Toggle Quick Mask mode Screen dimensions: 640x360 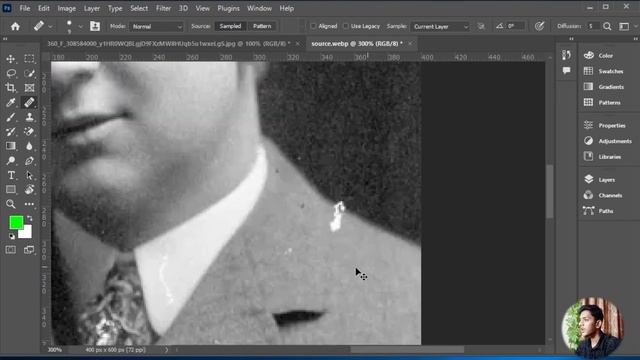(x=11, y=250)
